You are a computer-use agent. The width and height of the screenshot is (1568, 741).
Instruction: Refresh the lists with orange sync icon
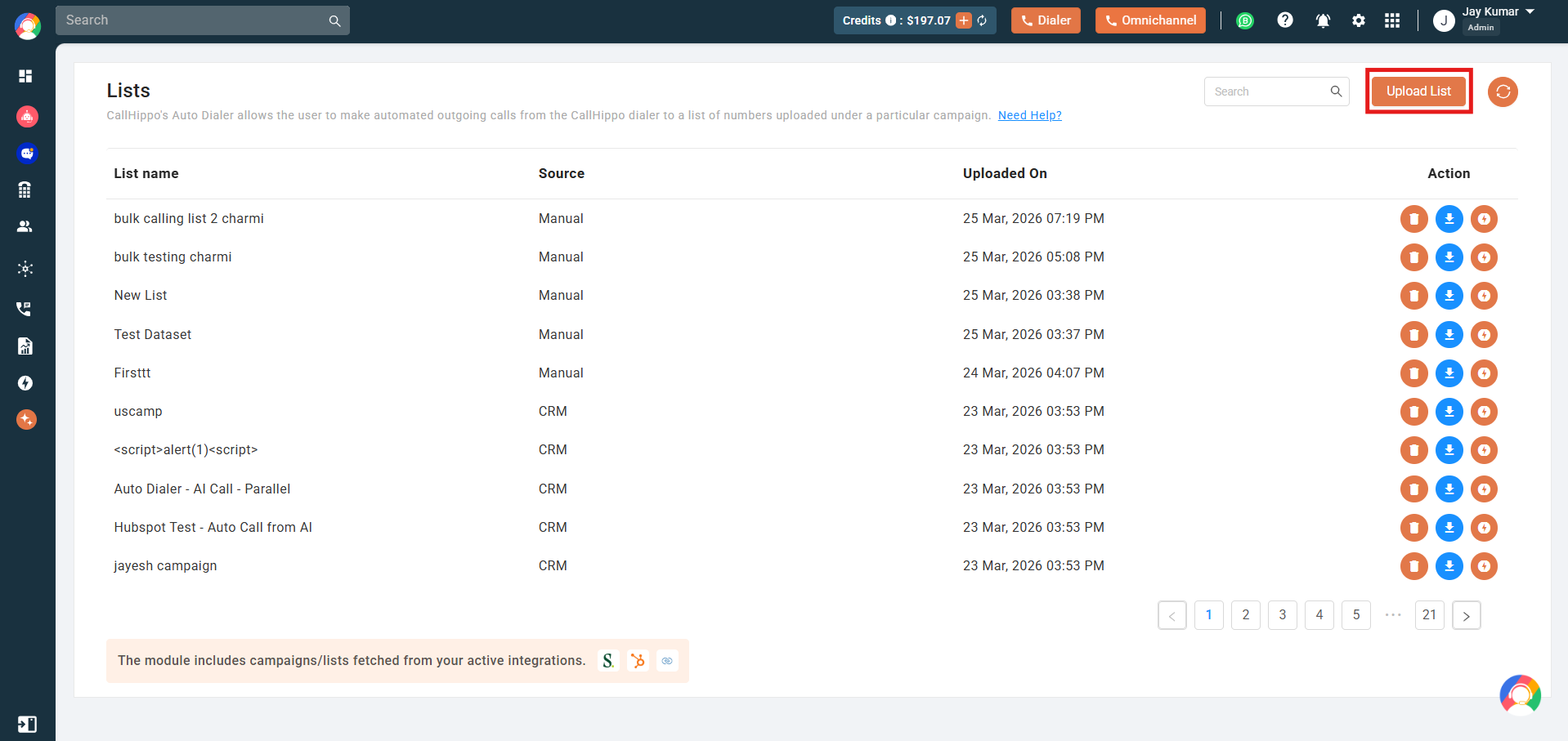[1503, 92]
